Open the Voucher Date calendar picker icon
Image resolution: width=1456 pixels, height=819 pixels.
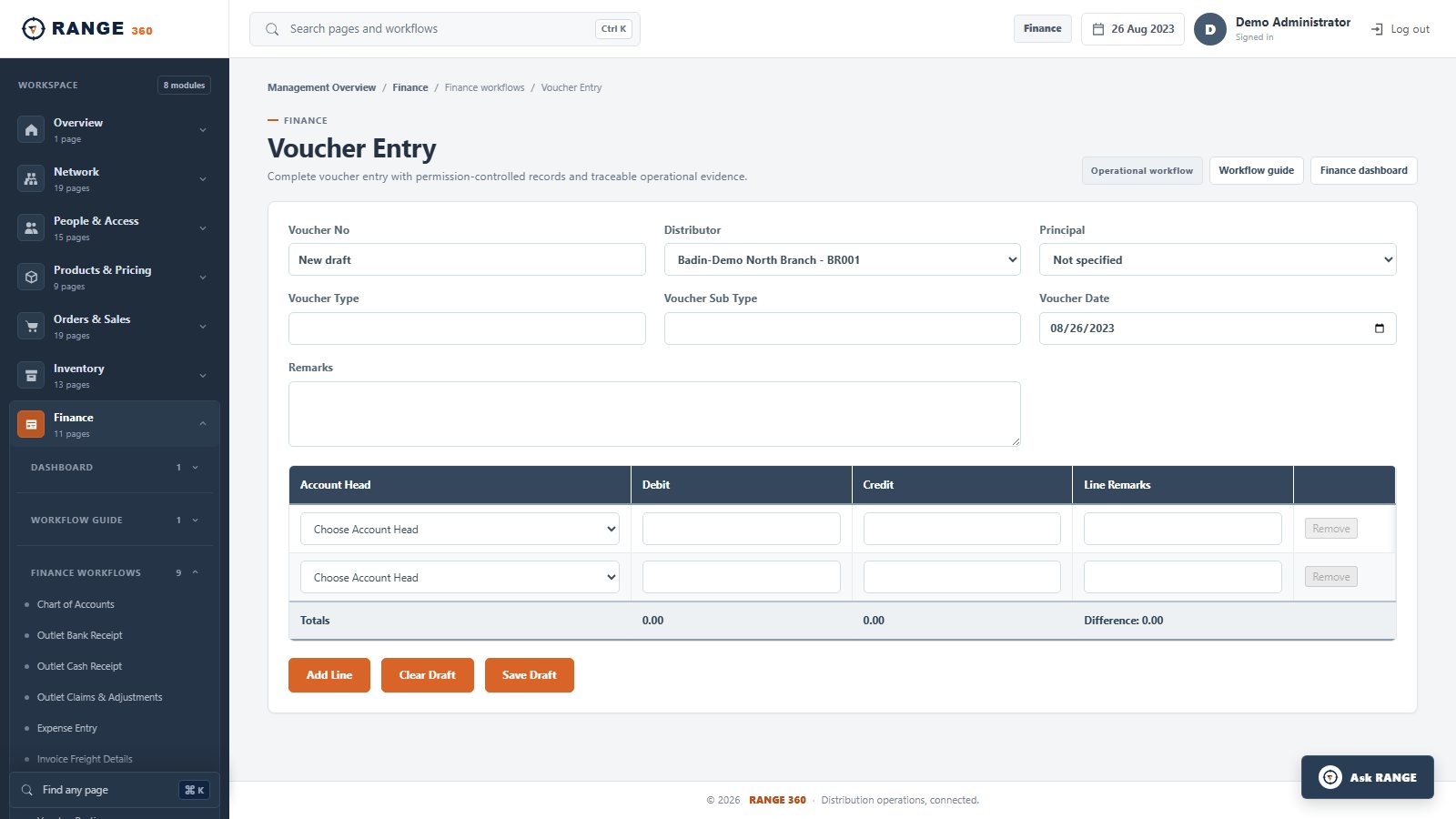pos(1380,329)
